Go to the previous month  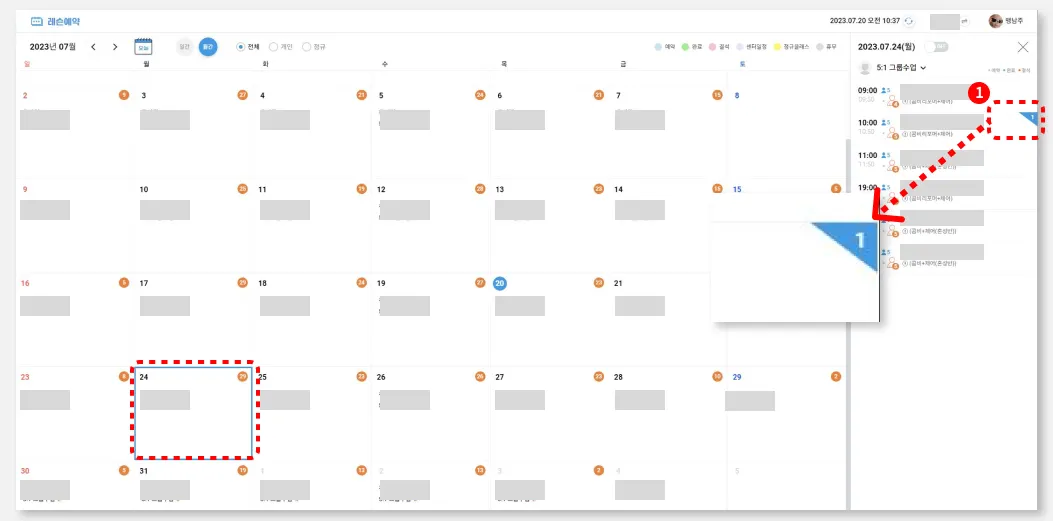94,47
